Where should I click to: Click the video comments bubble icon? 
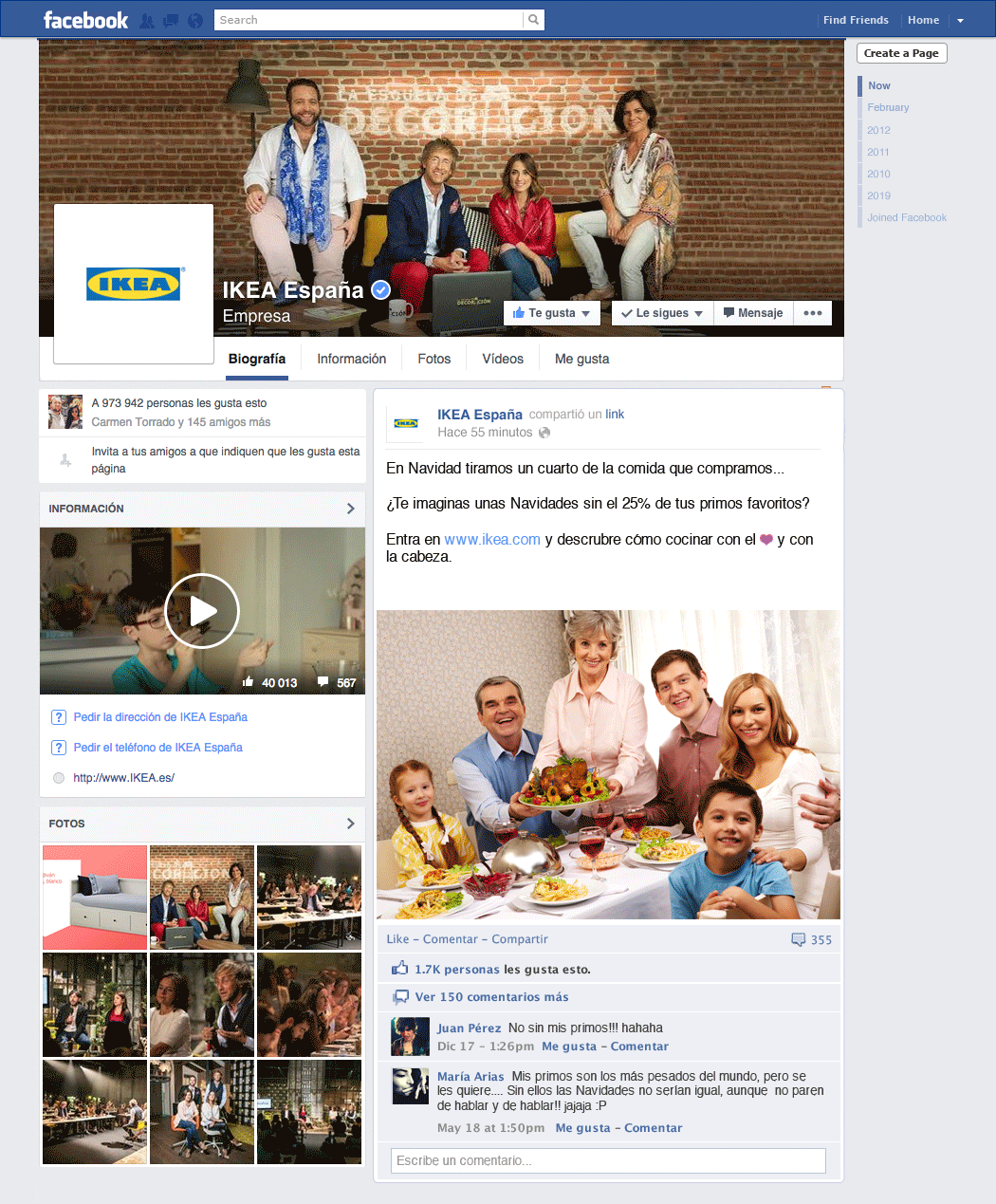pos(323,682)
